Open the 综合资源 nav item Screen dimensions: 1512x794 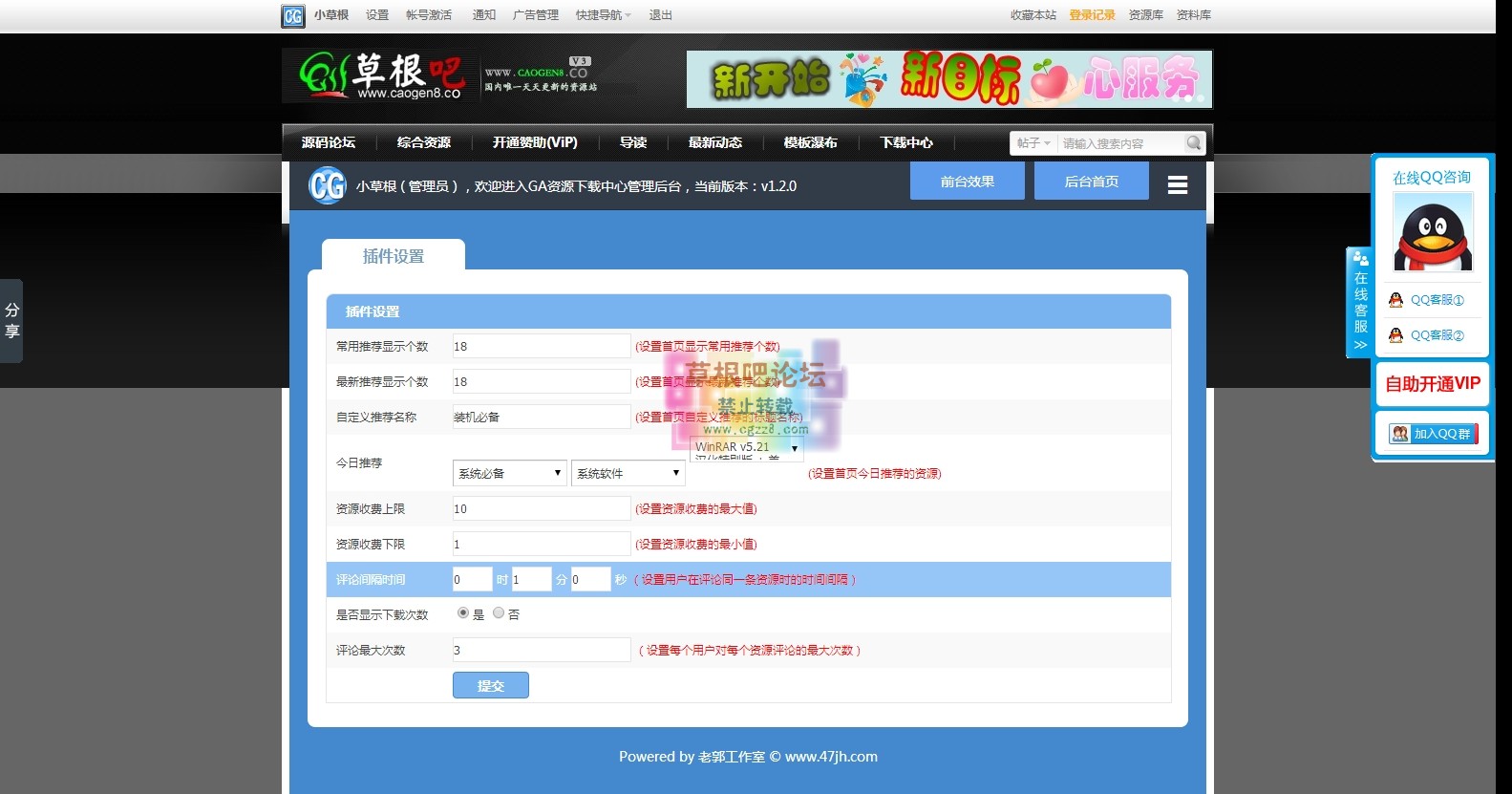[x=424, y=142]
